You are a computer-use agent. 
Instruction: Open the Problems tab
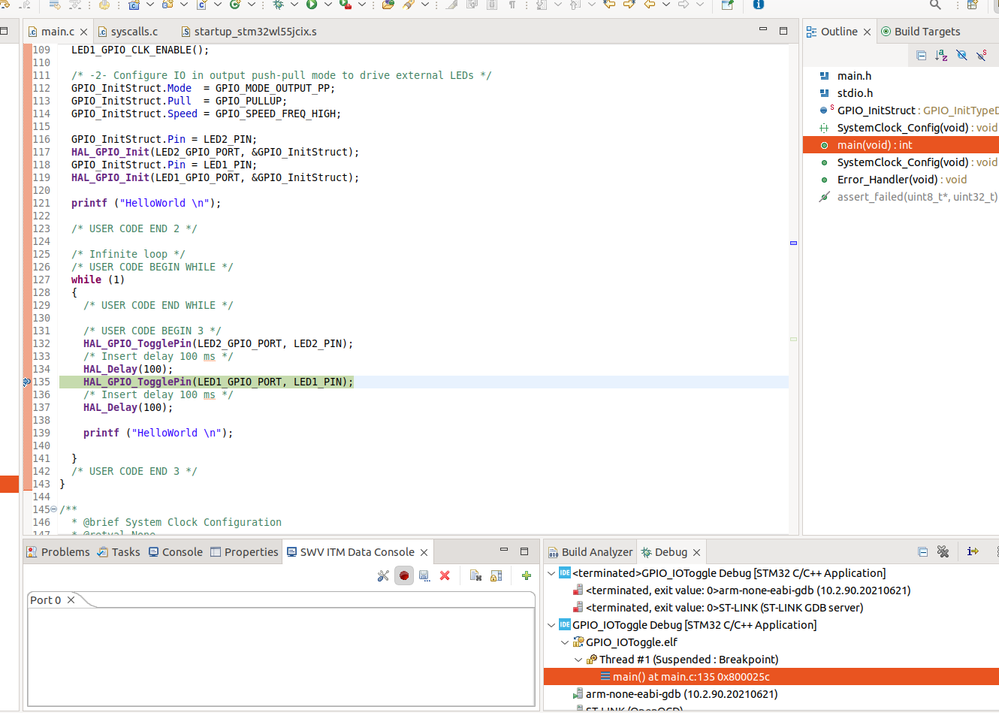tap(58, 552)
